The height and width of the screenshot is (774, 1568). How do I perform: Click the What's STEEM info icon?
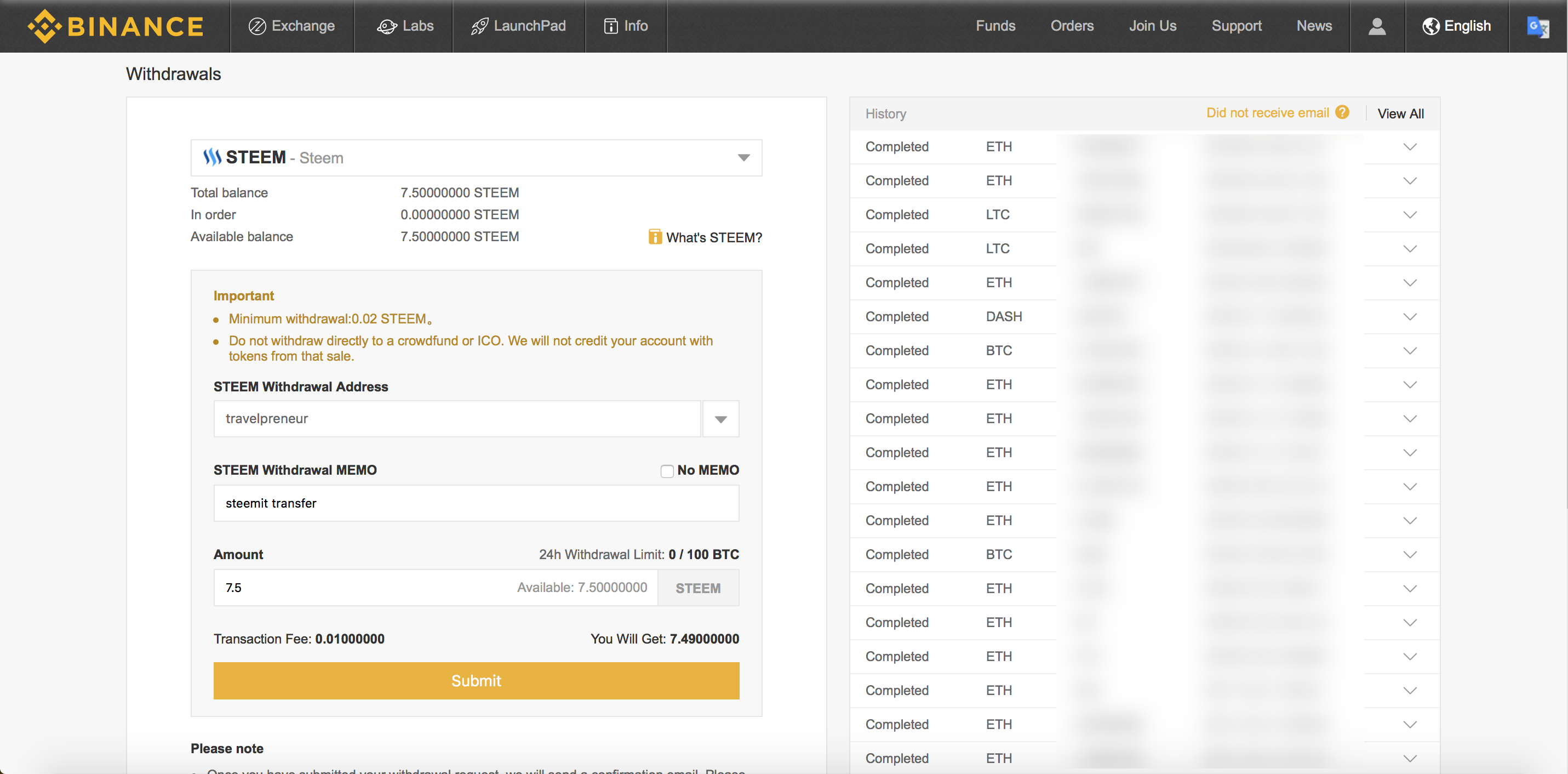point(655,237)
